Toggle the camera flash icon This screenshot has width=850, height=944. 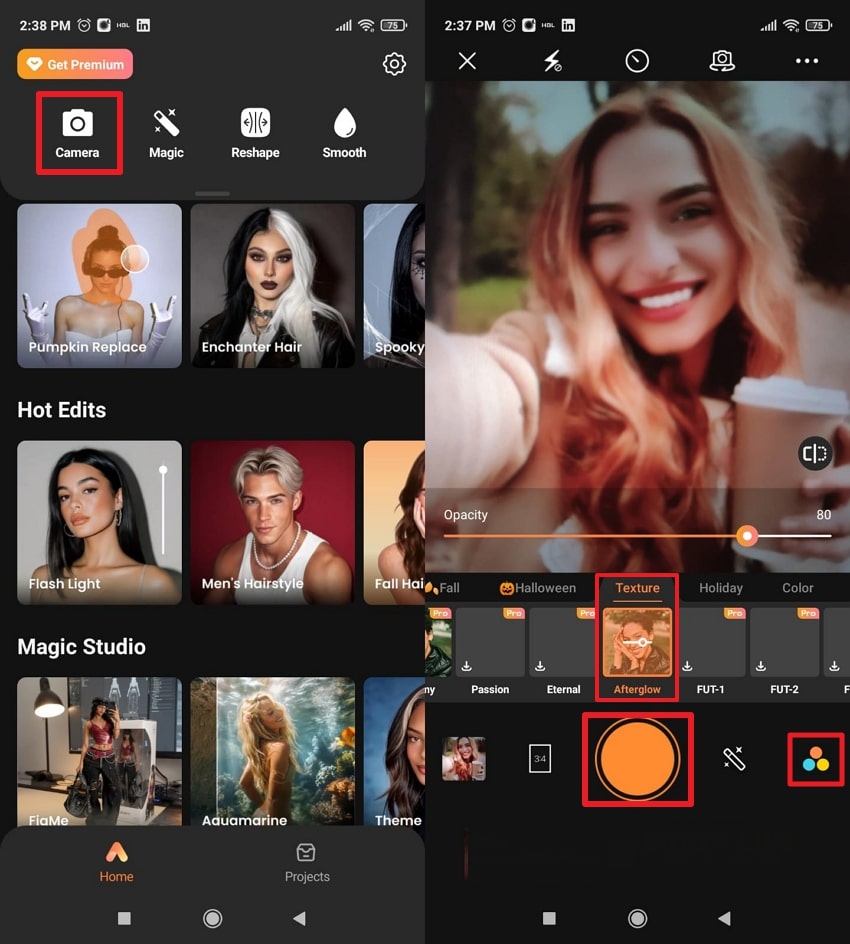coord(552,61)
